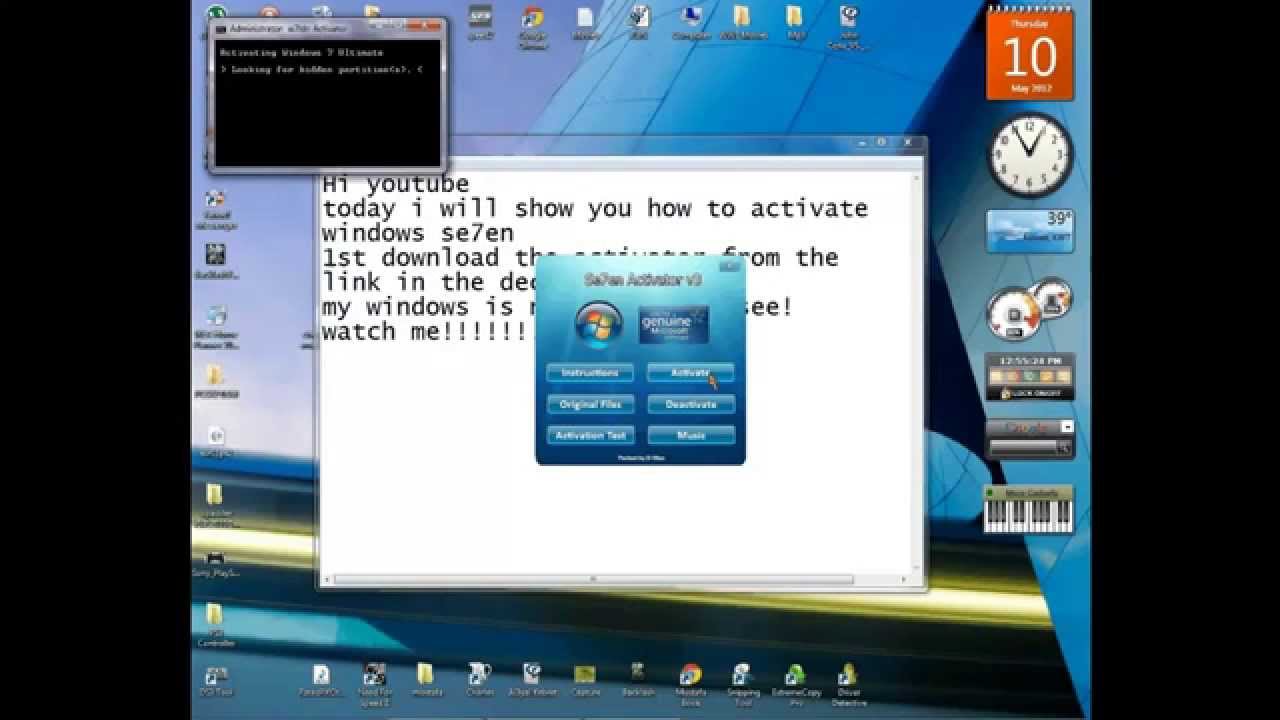1280x720 pixels.
Task: Open Google Chrome desktop shortcut at top
Action: point(533,26)
